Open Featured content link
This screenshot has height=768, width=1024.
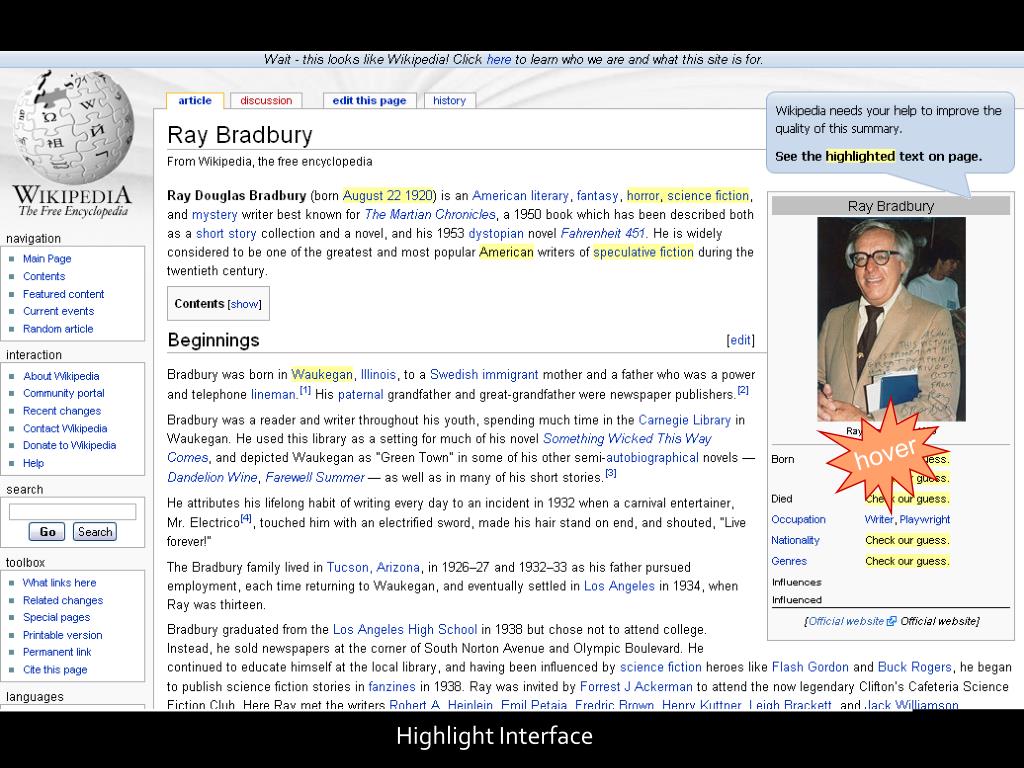point(63,294)
